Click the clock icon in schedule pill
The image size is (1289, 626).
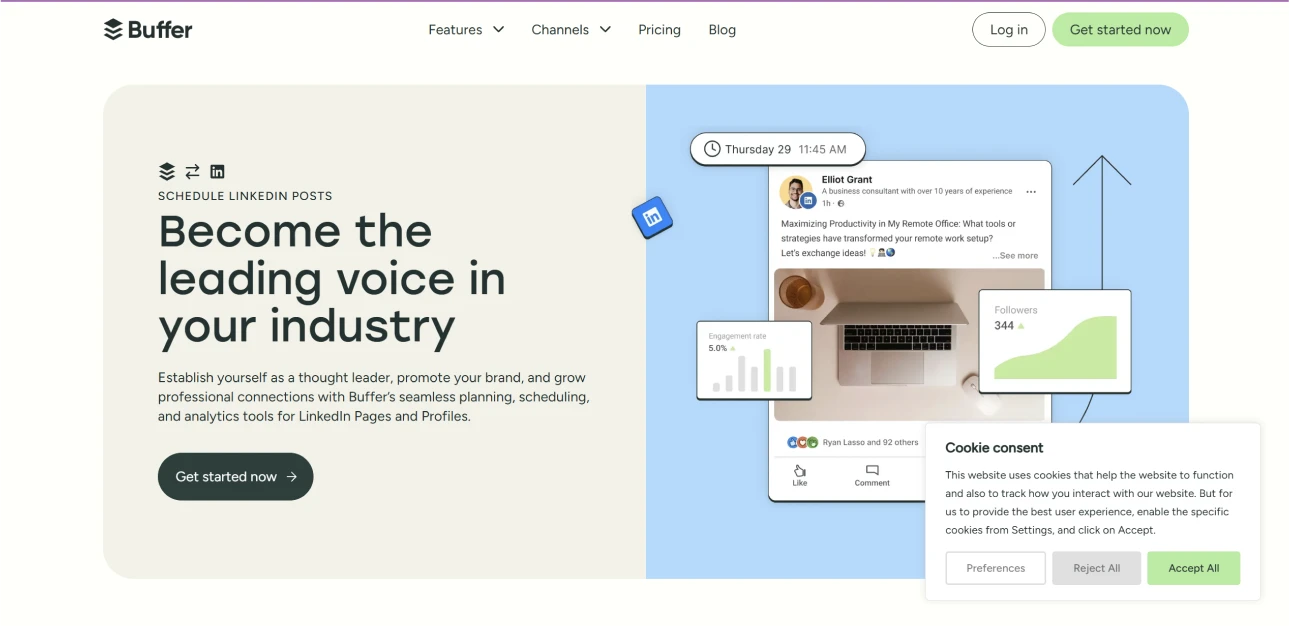(712, 149)
